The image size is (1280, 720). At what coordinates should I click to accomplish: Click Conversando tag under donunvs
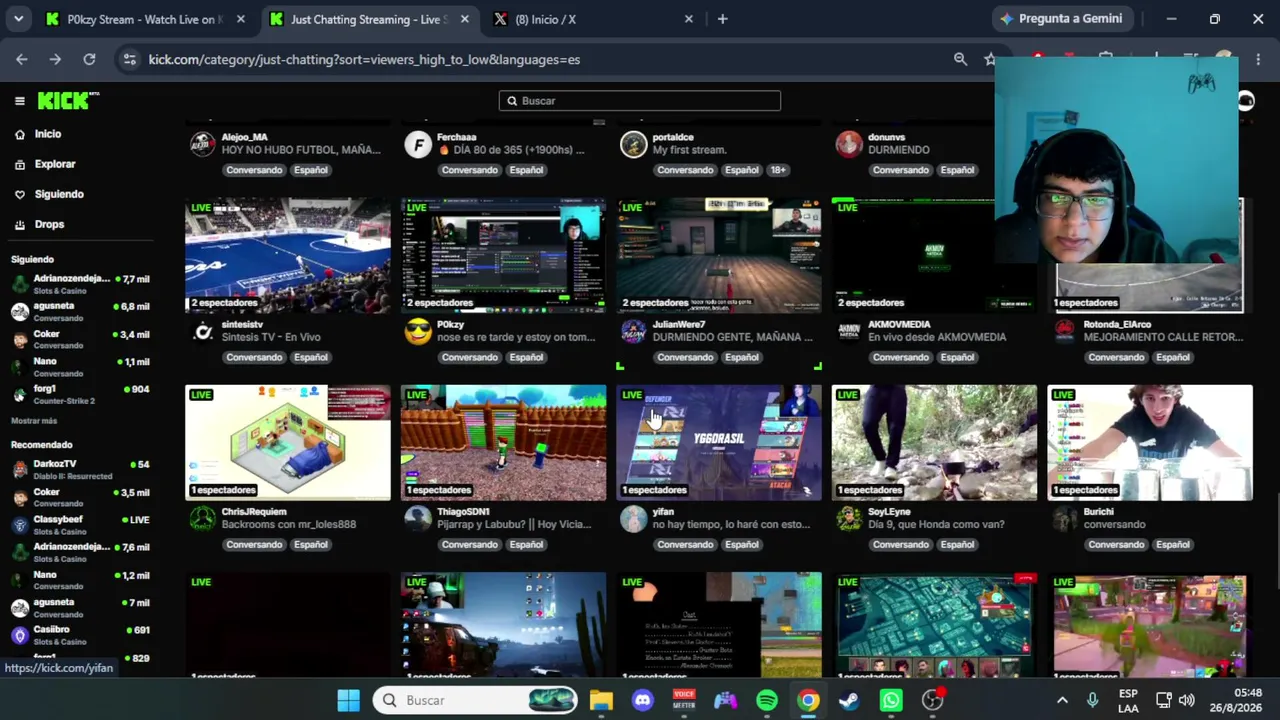coord(901,170)
